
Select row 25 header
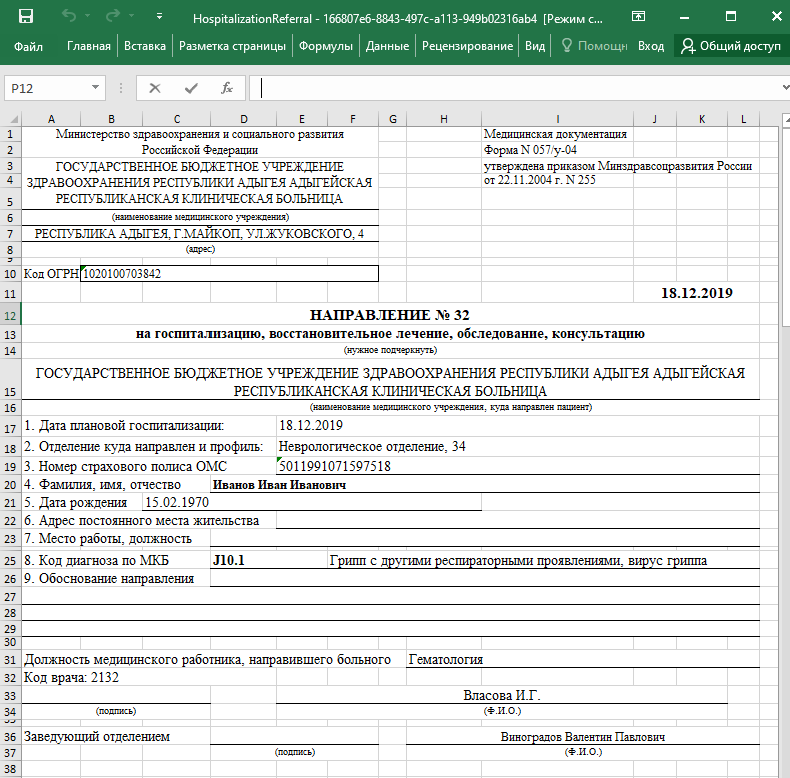coord(10,560)
